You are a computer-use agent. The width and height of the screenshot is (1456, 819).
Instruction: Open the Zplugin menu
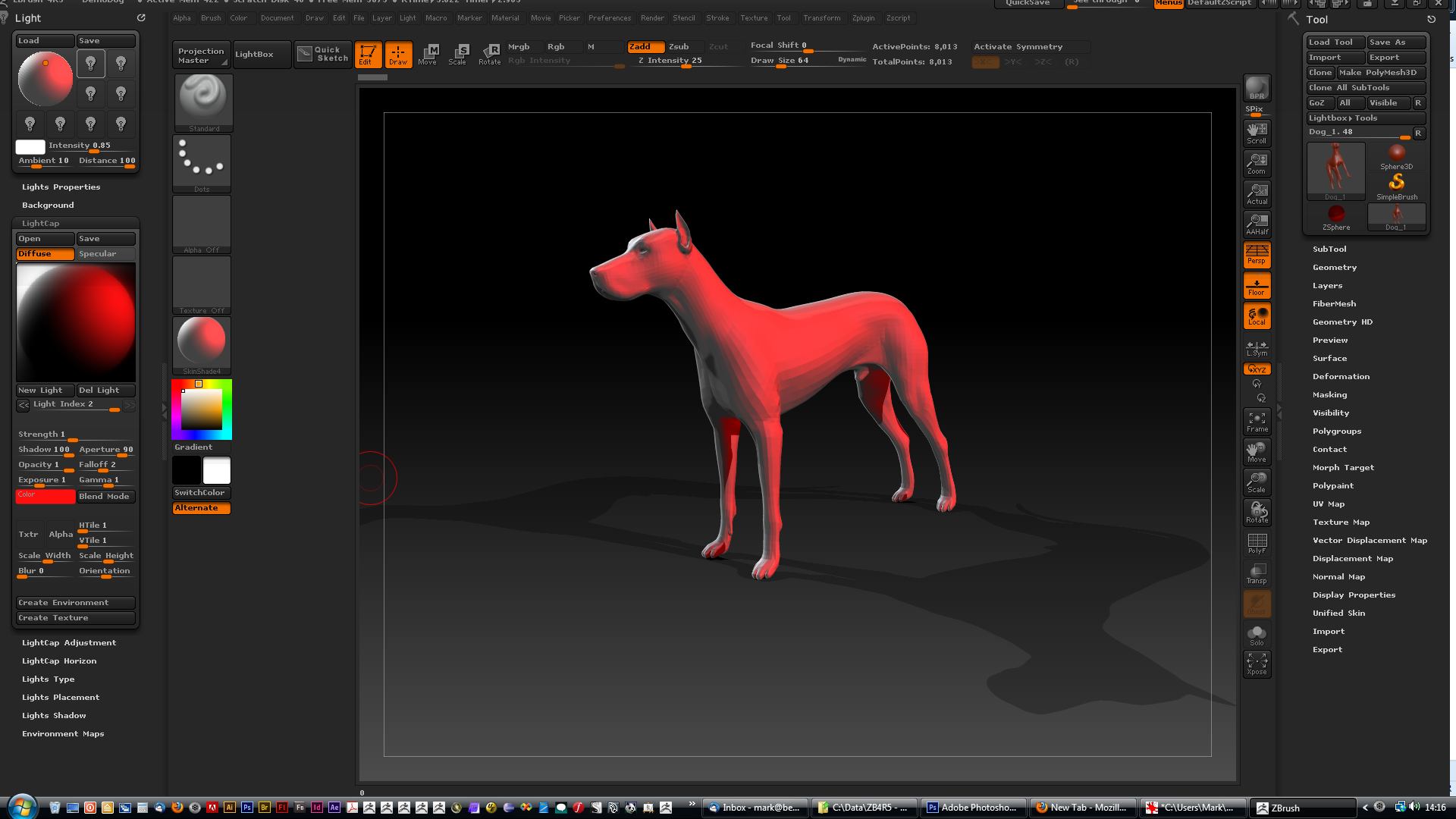862,18
